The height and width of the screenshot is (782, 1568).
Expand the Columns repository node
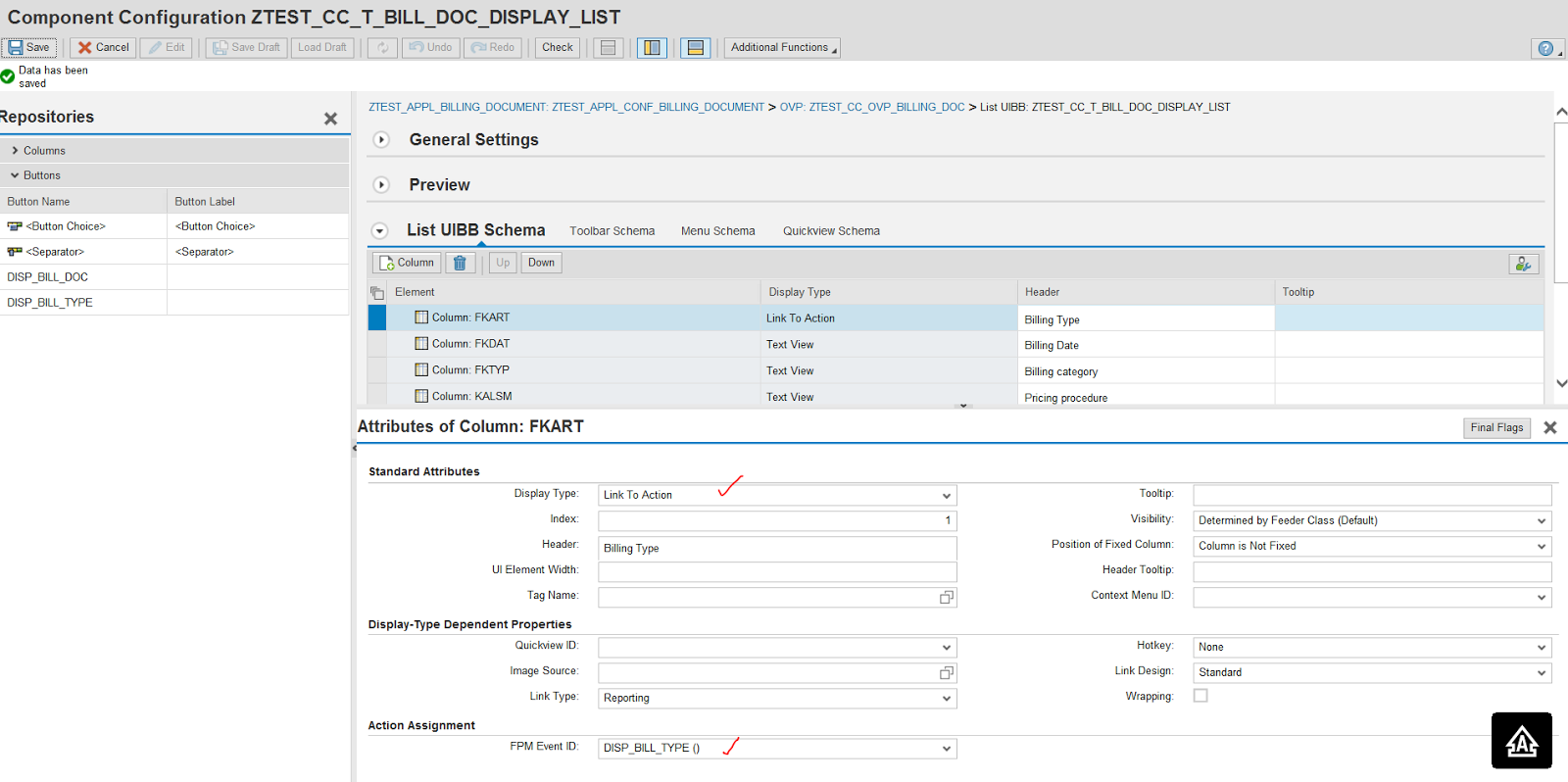pos(16,151)
